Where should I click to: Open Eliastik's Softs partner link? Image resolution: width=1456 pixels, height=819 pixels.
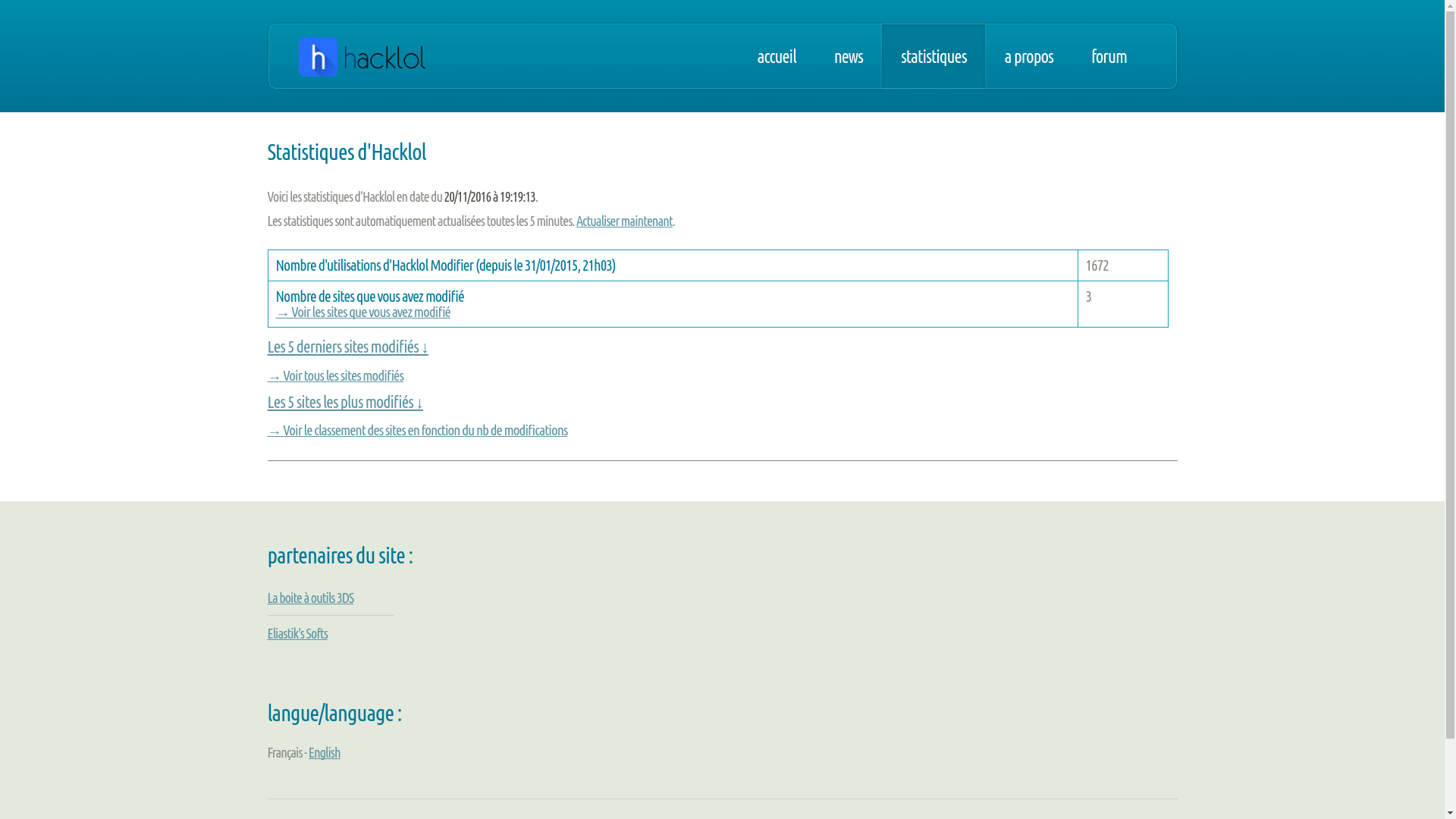click(x=297, y=633)
